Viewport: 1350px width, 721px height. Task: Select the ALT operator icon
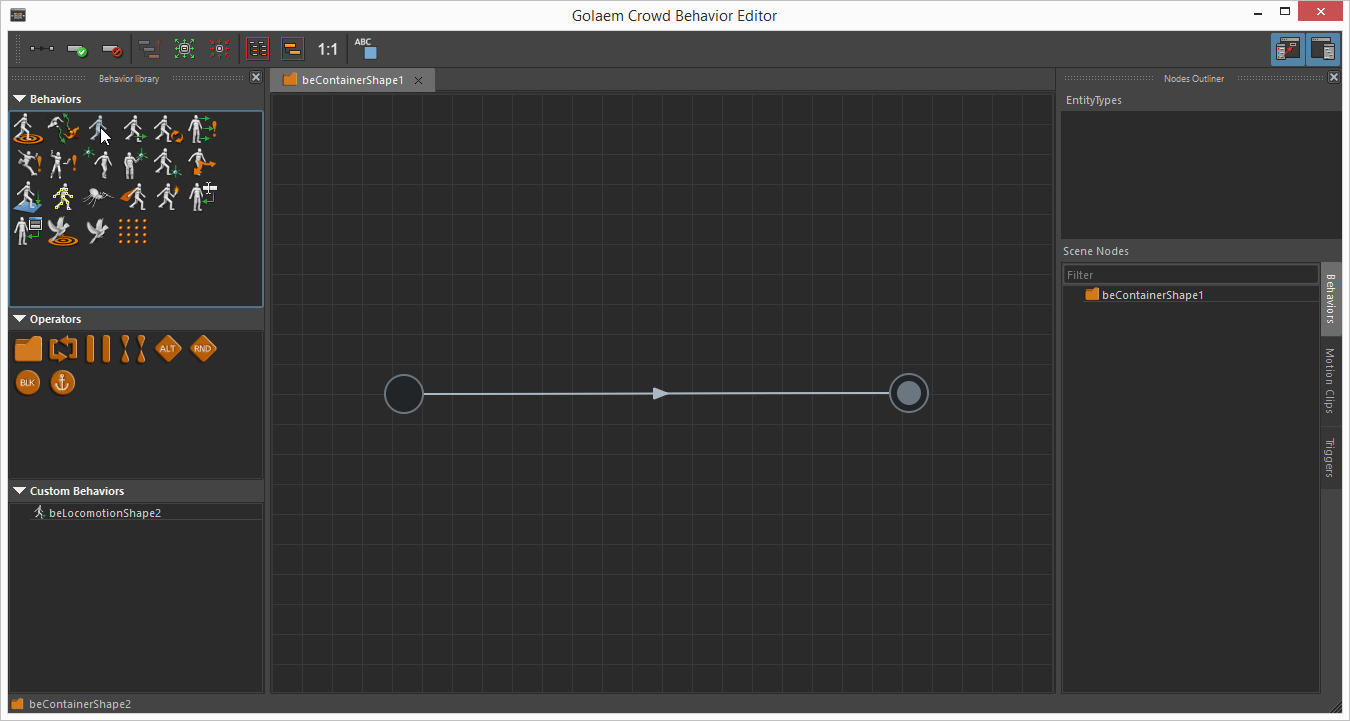coord(168,349)
